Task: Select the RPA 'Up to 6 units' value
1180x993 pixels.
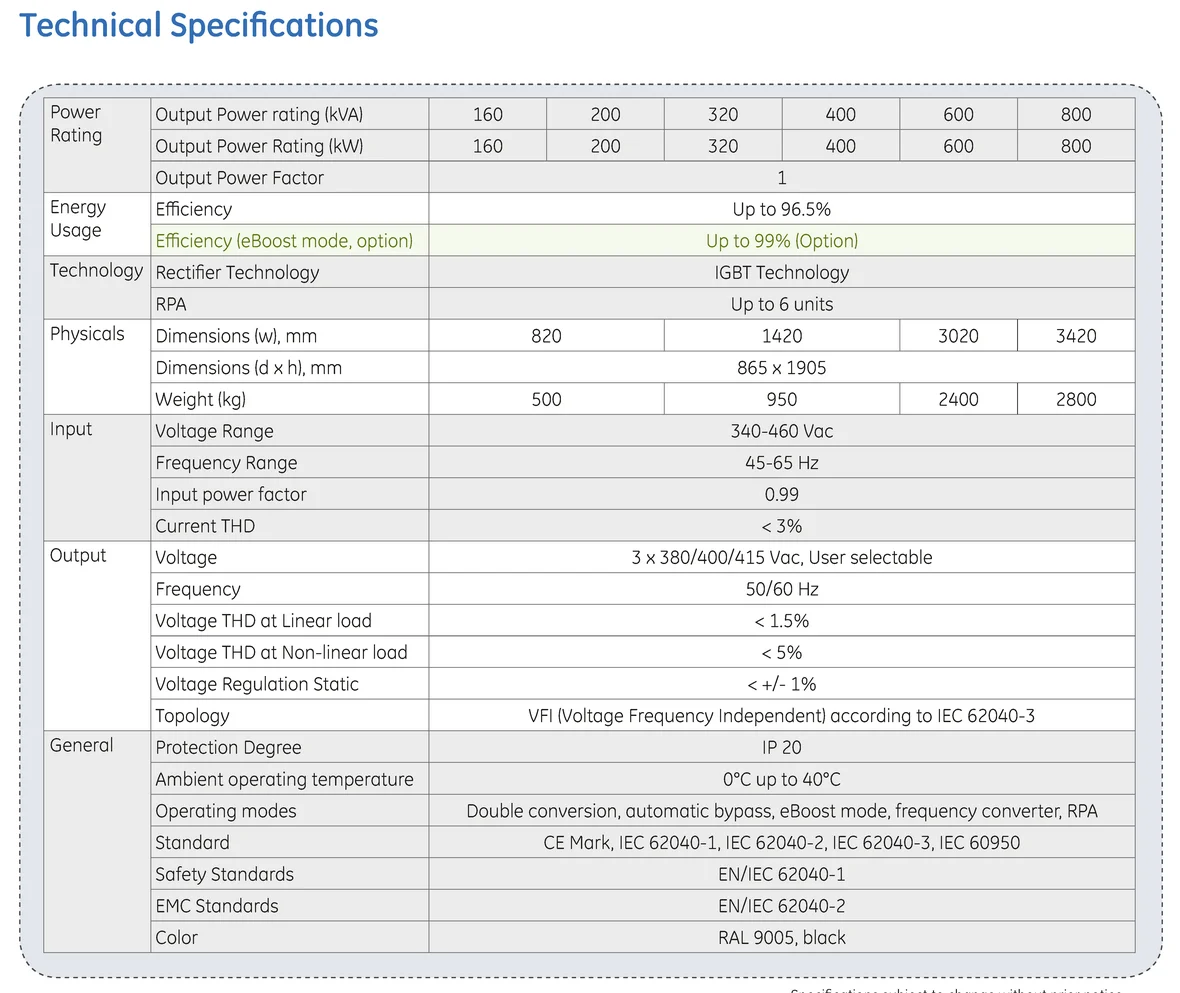Action: click(x=781, y=304)
